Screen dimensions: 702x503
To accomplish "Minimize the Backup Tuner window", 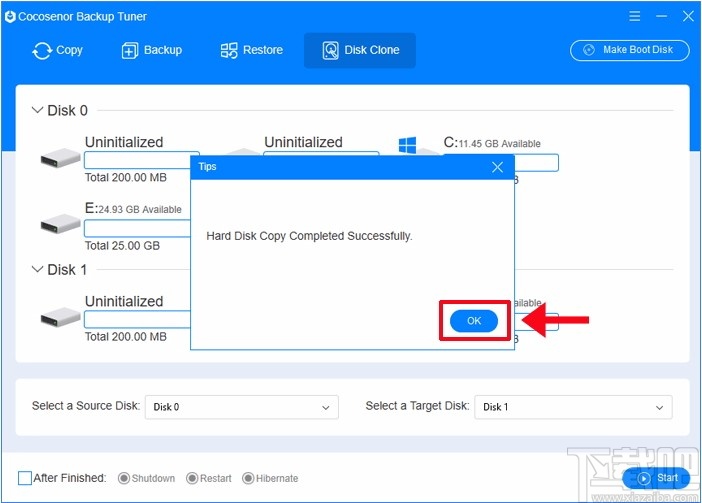I will click(x=661, y=17).
